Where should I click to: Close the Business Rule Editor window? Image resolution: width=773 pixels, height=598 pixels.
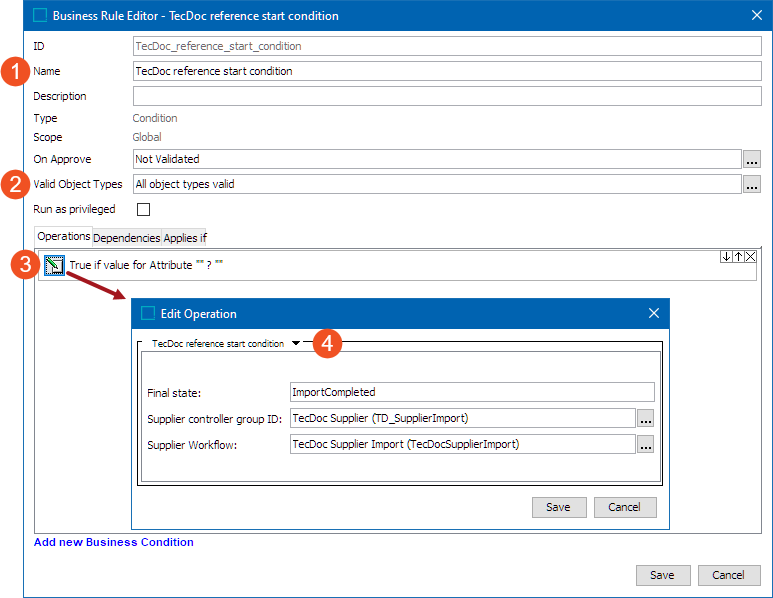coord(757,15)
